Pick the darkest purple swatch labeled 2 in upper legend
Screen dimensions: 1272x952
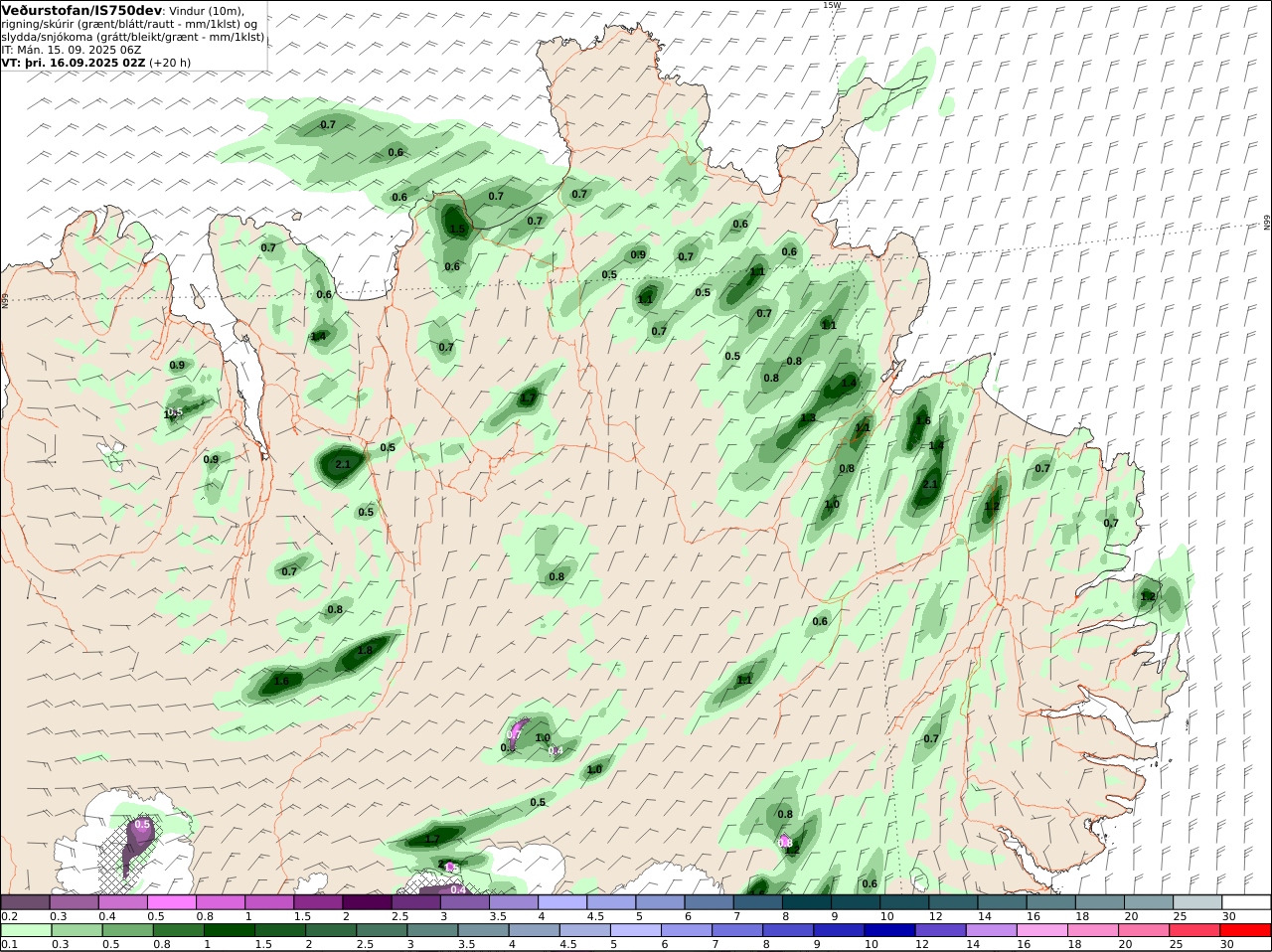367,901
